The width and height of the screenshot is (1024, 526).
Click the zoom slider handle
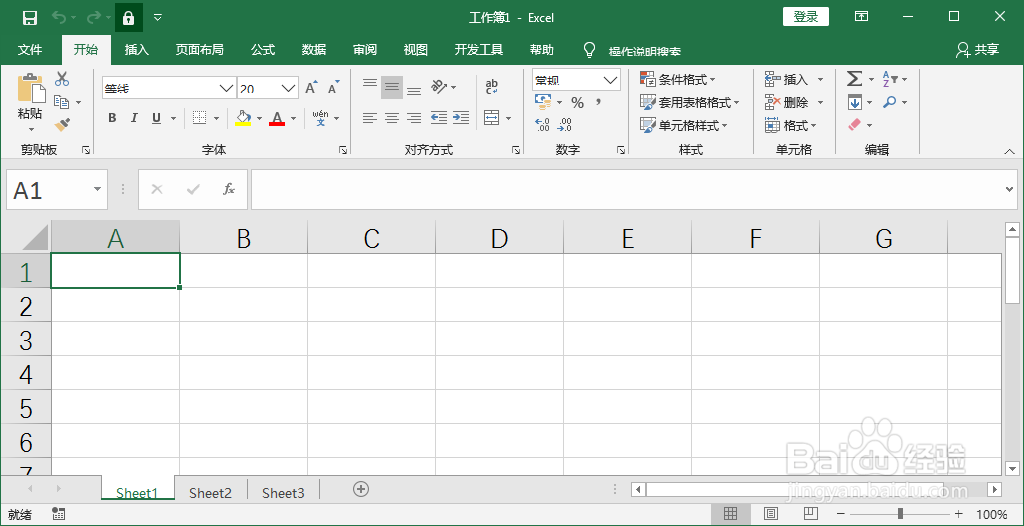point(900,514)
